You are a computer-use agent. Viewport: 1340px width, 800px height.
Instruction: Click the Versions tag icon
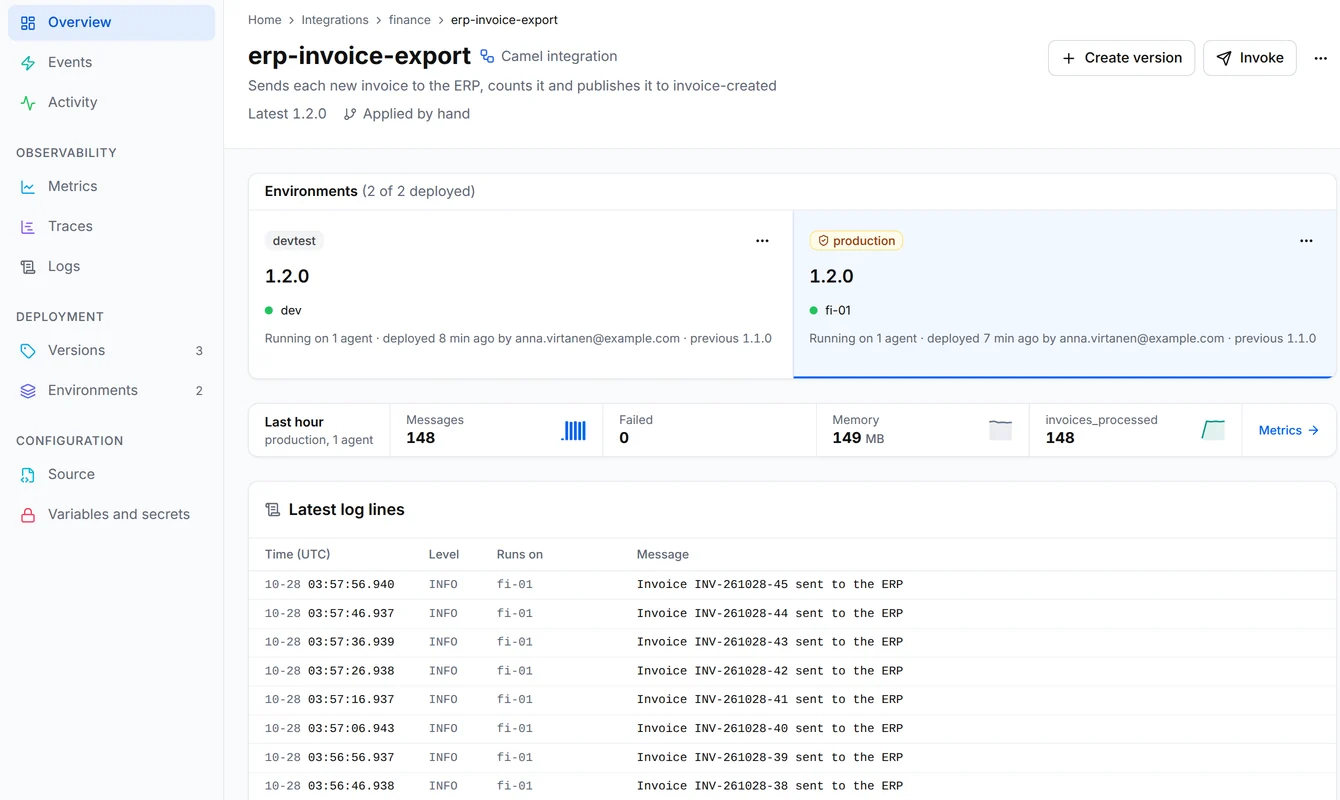pos(28,351)
